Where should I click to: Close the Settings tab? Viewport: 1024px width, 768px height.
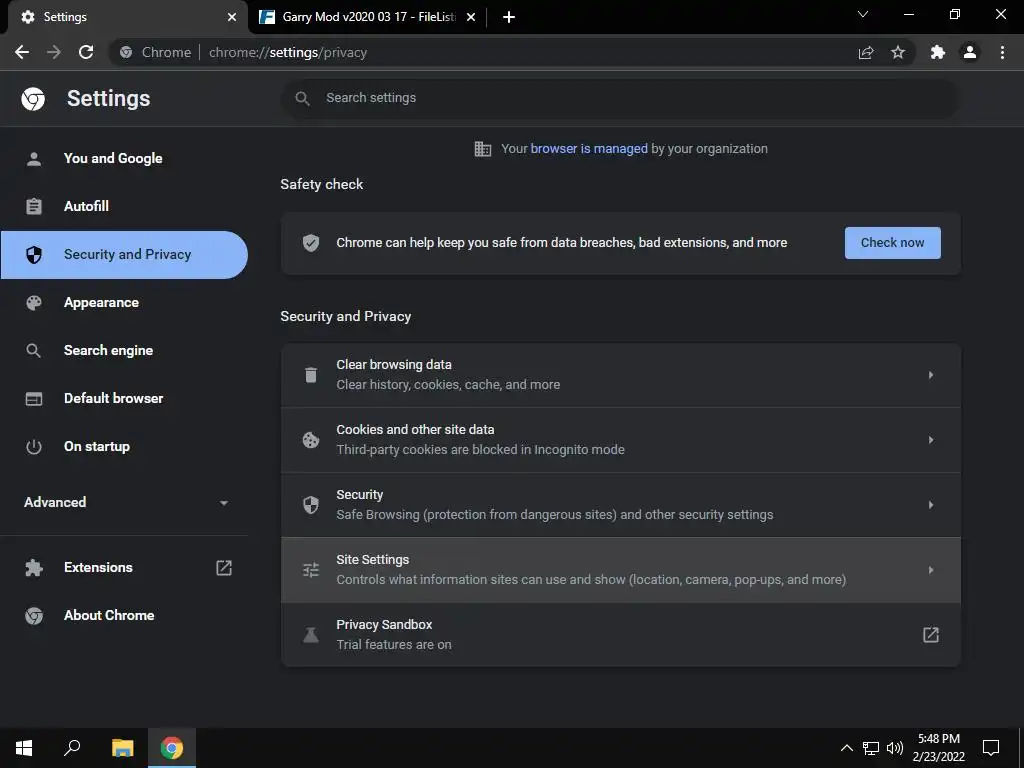[232, 17]
